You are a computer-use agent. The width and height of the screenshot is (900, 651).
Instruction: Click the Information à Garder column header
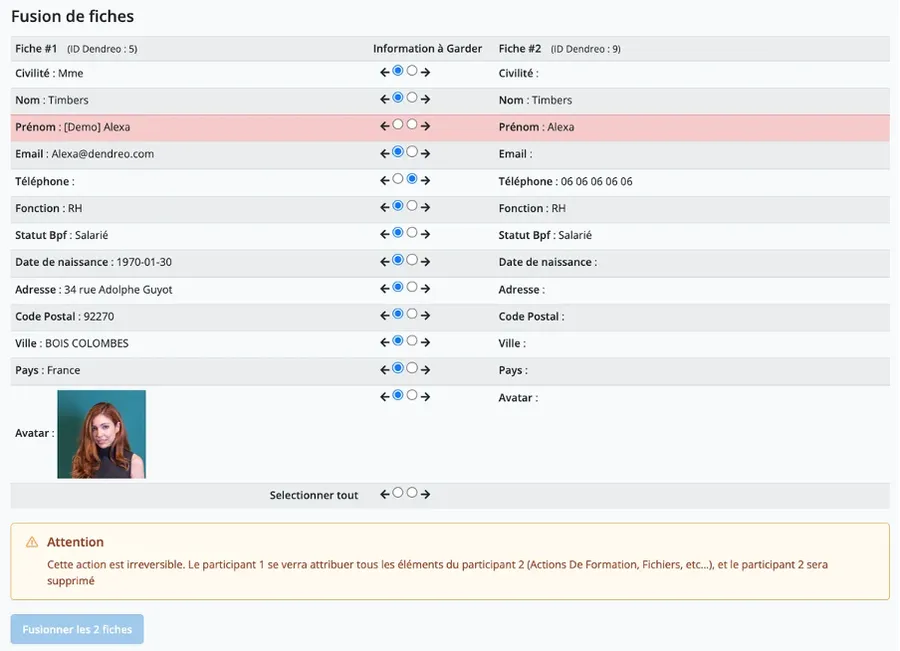pyautogui.click(x=428, y=49)
